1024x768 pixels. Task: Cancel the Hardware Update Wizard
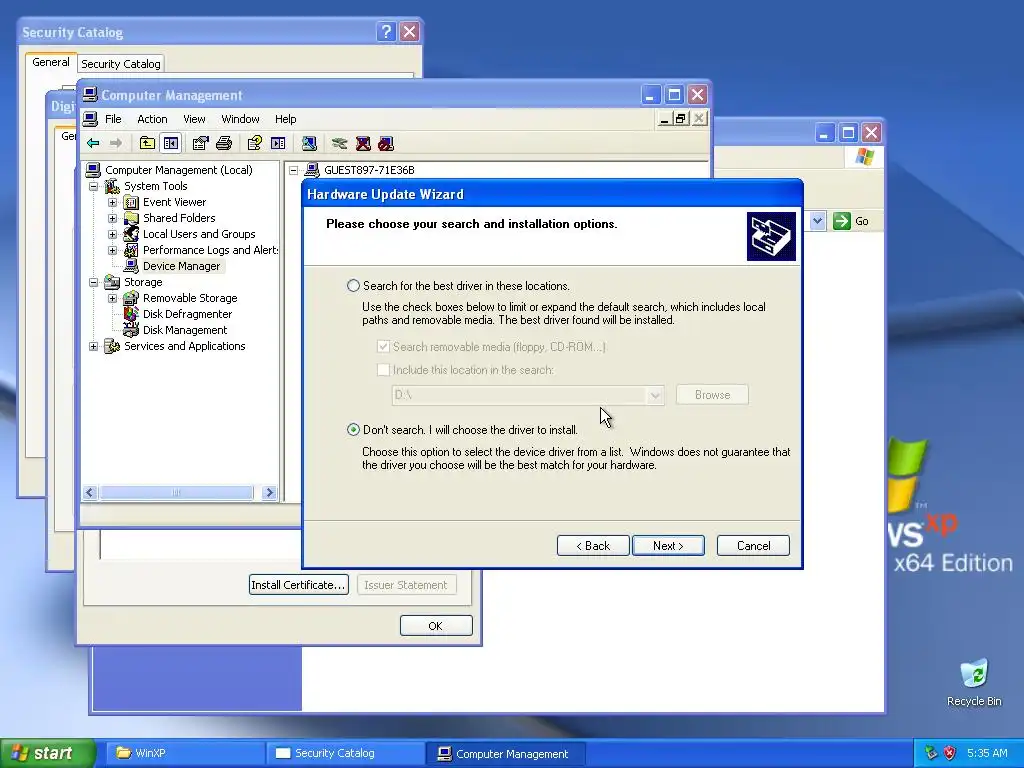(x=753, y=545)
